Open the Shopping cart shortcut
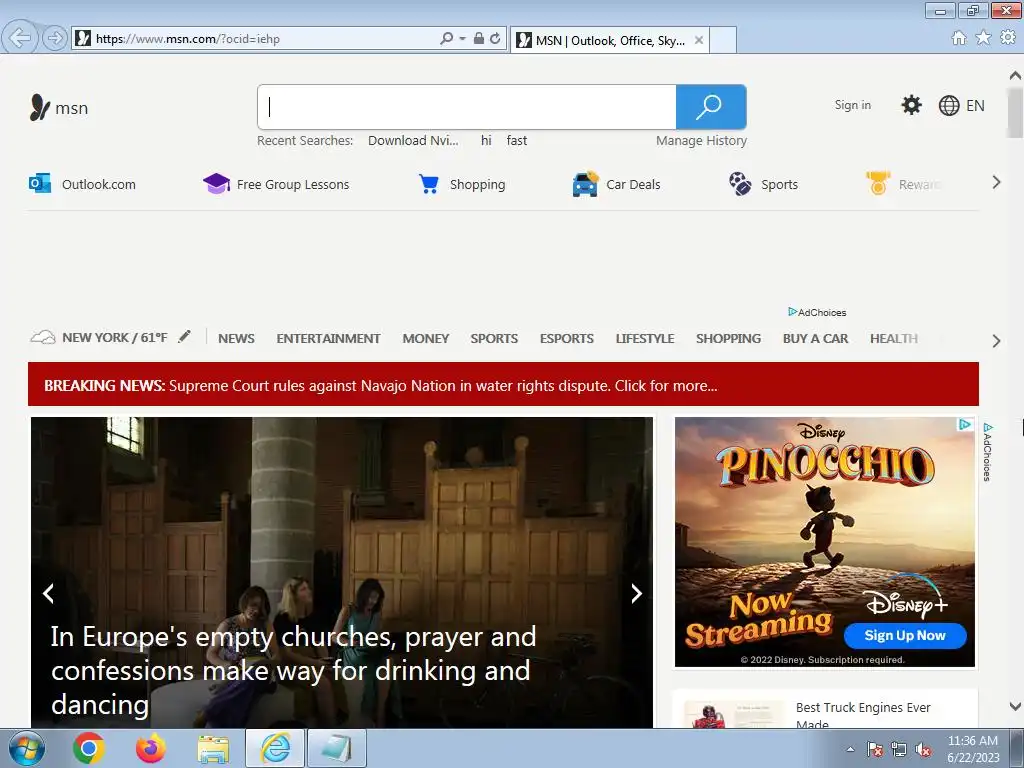 click(x=462, y=184)
